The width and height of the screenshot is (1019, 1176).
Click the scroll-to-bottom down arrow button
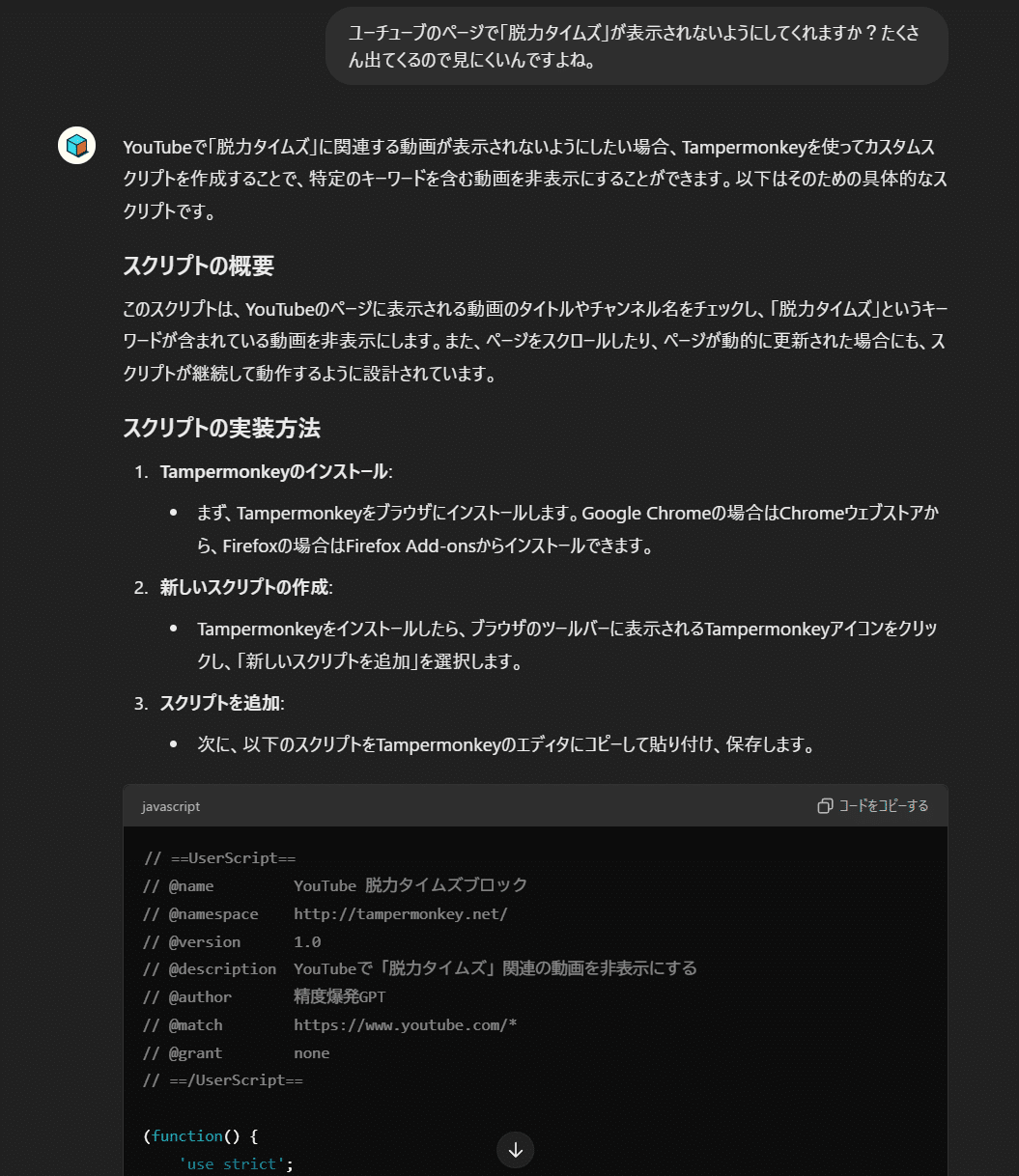515,1149
